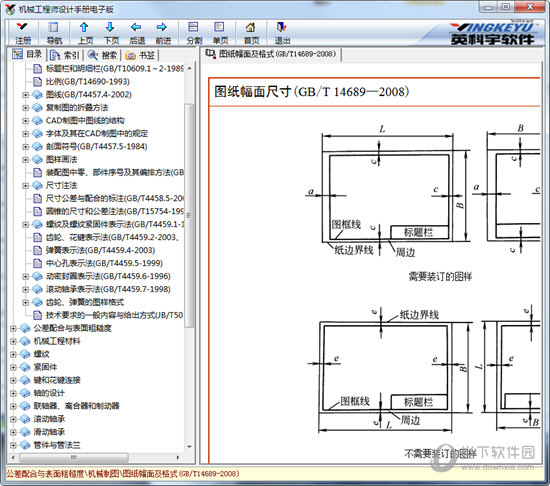Open 弹簧表示法(GB/T4459.4-2003) entry
550x486 pixels.
click(100, 250)
